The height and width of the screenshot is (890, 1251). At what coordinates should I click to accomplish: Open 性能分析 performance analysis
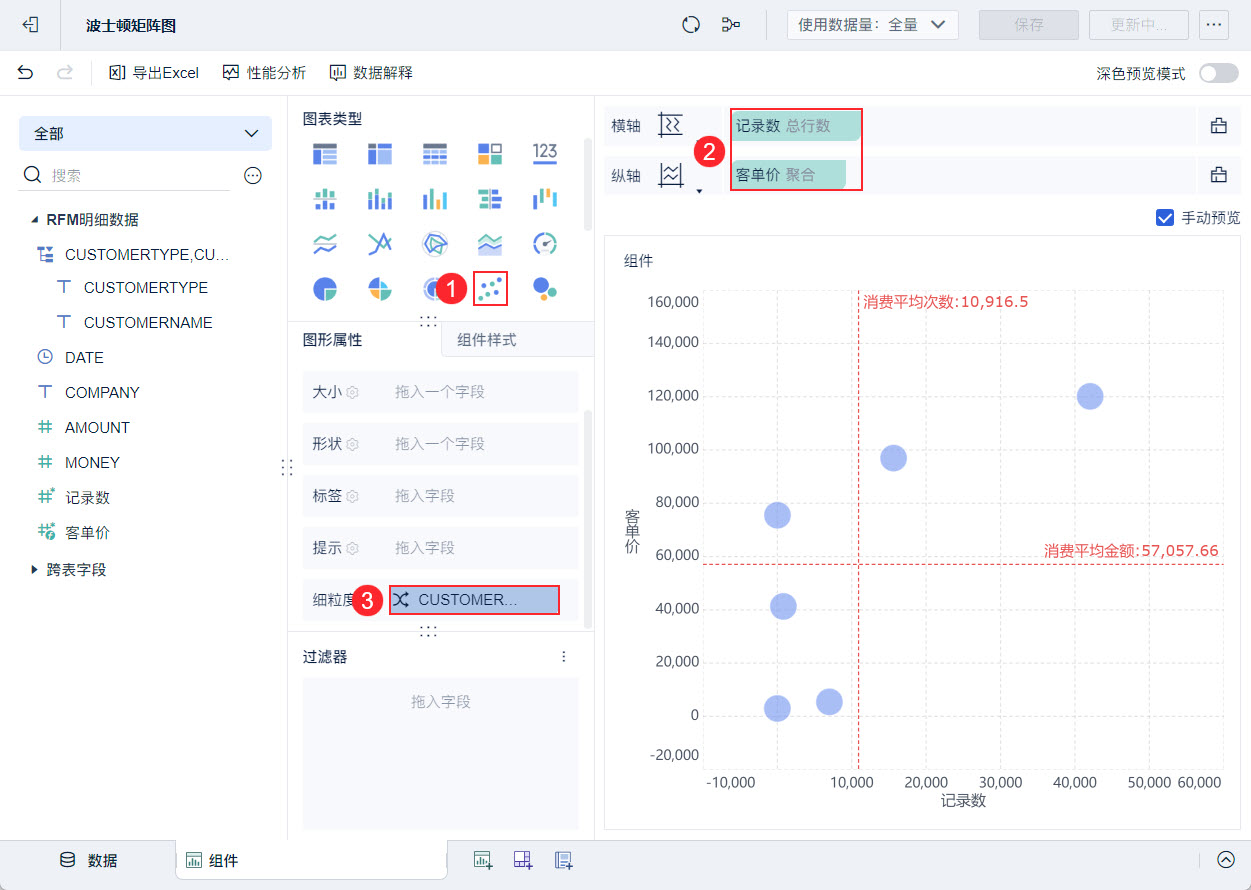click(264, 73)
